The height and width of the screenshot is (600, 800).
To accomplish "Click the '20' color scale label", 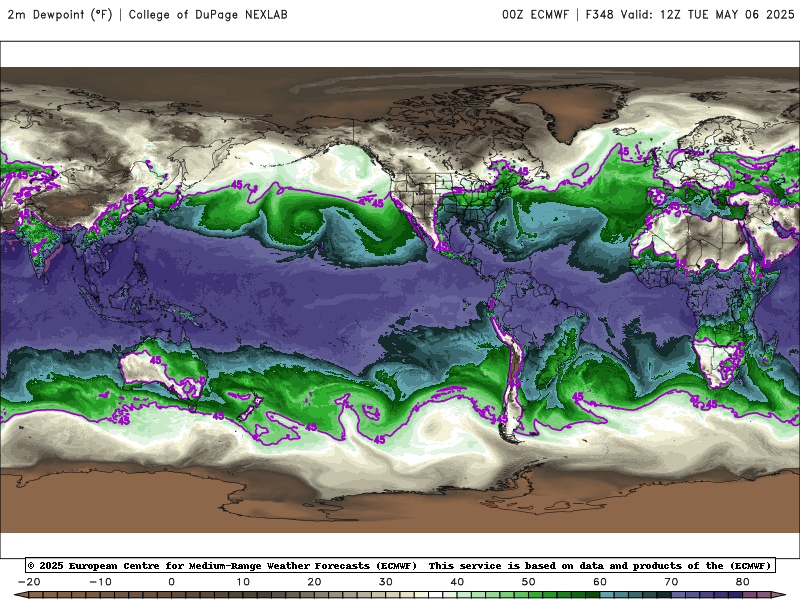I will click(x=314, y=582).
